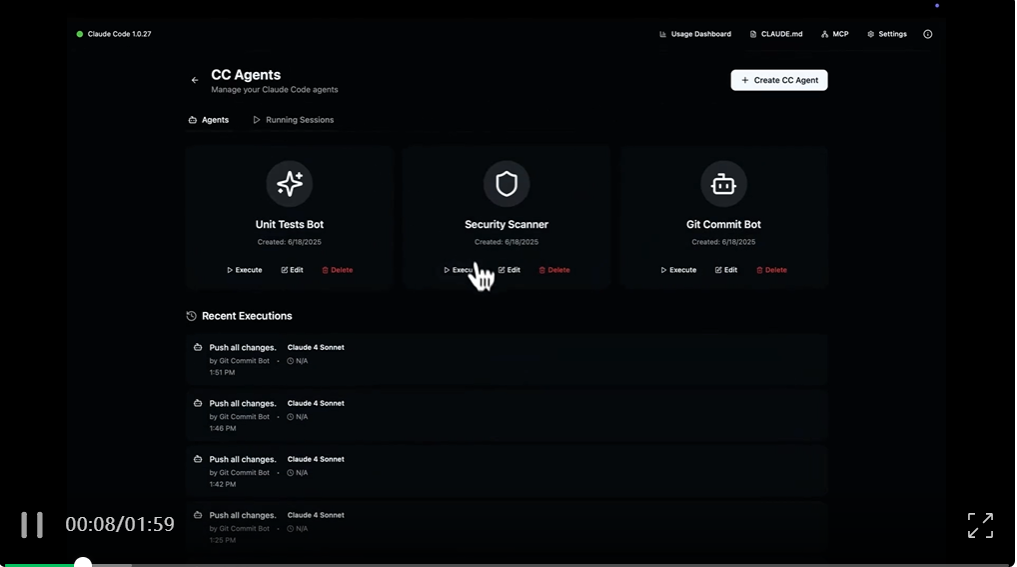This screenshot has width=1017, height=567.
Task: Open the 1:25 PM Push all changes execution
Action: coord(507,527)
